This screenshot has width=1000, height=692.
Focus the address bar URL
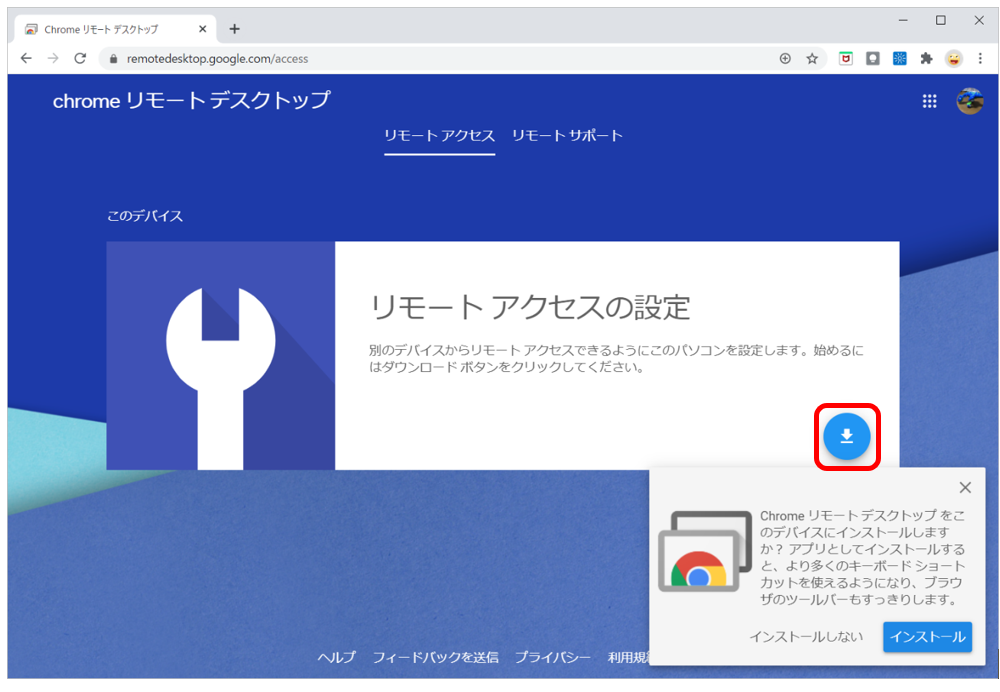217,59
